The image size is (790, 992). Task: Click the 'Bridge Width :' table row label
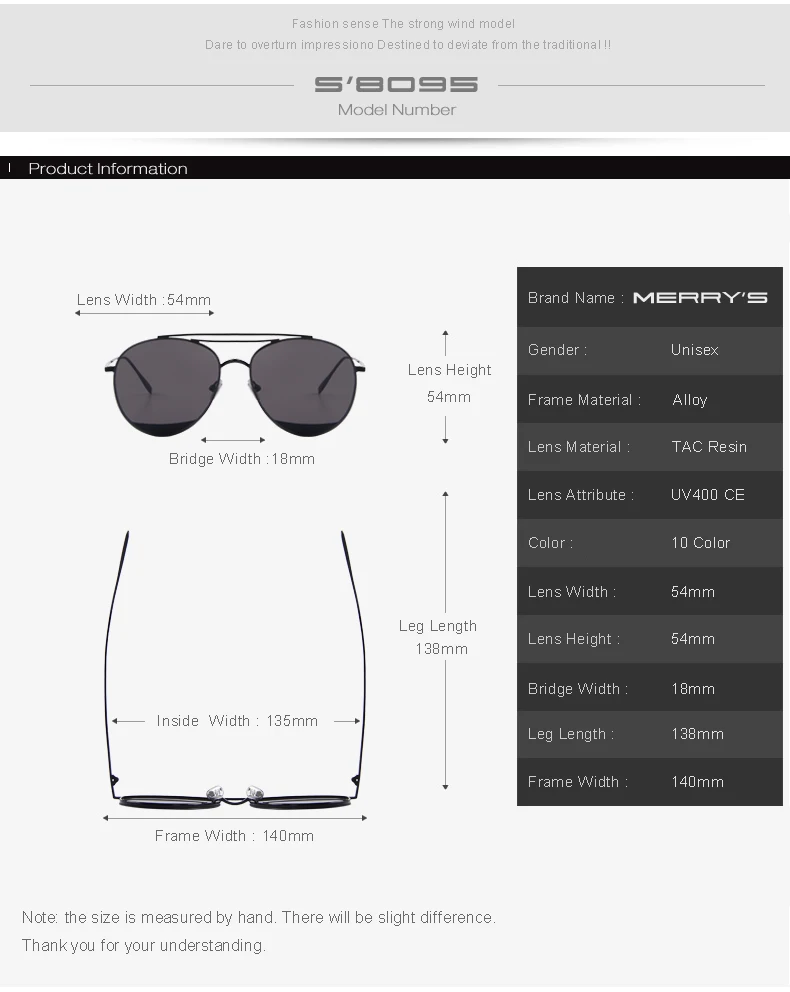coord(578,689)
